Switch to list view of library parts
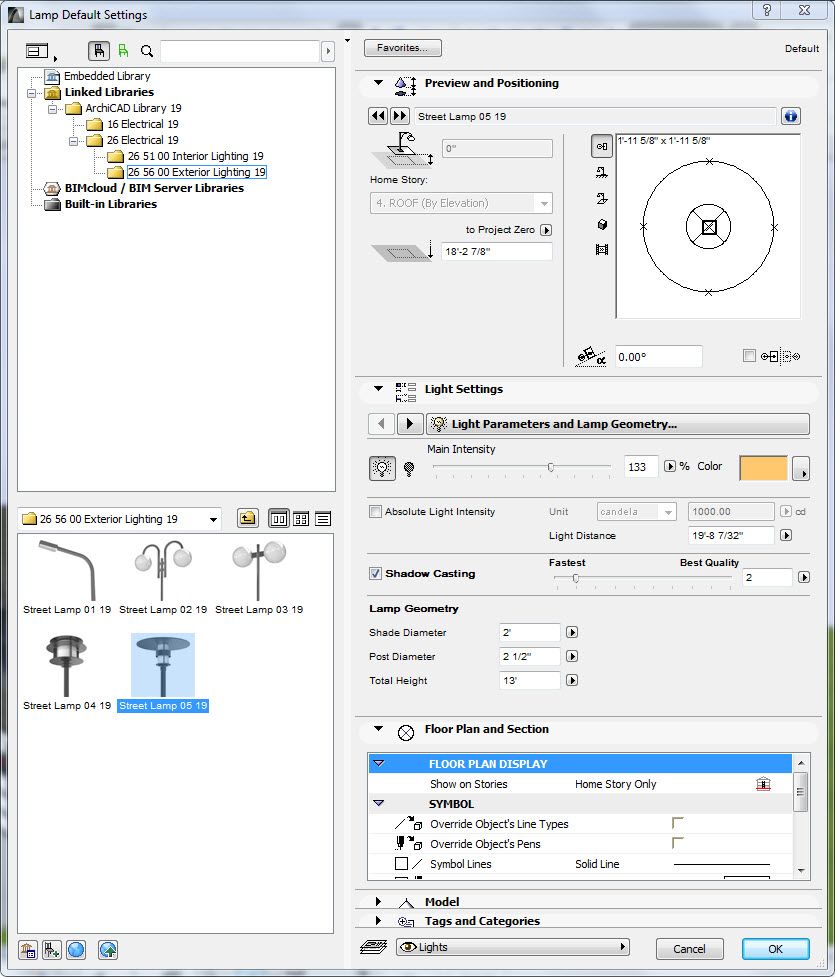The width and height of the screenshot is (835, 977). click(323, 518)
